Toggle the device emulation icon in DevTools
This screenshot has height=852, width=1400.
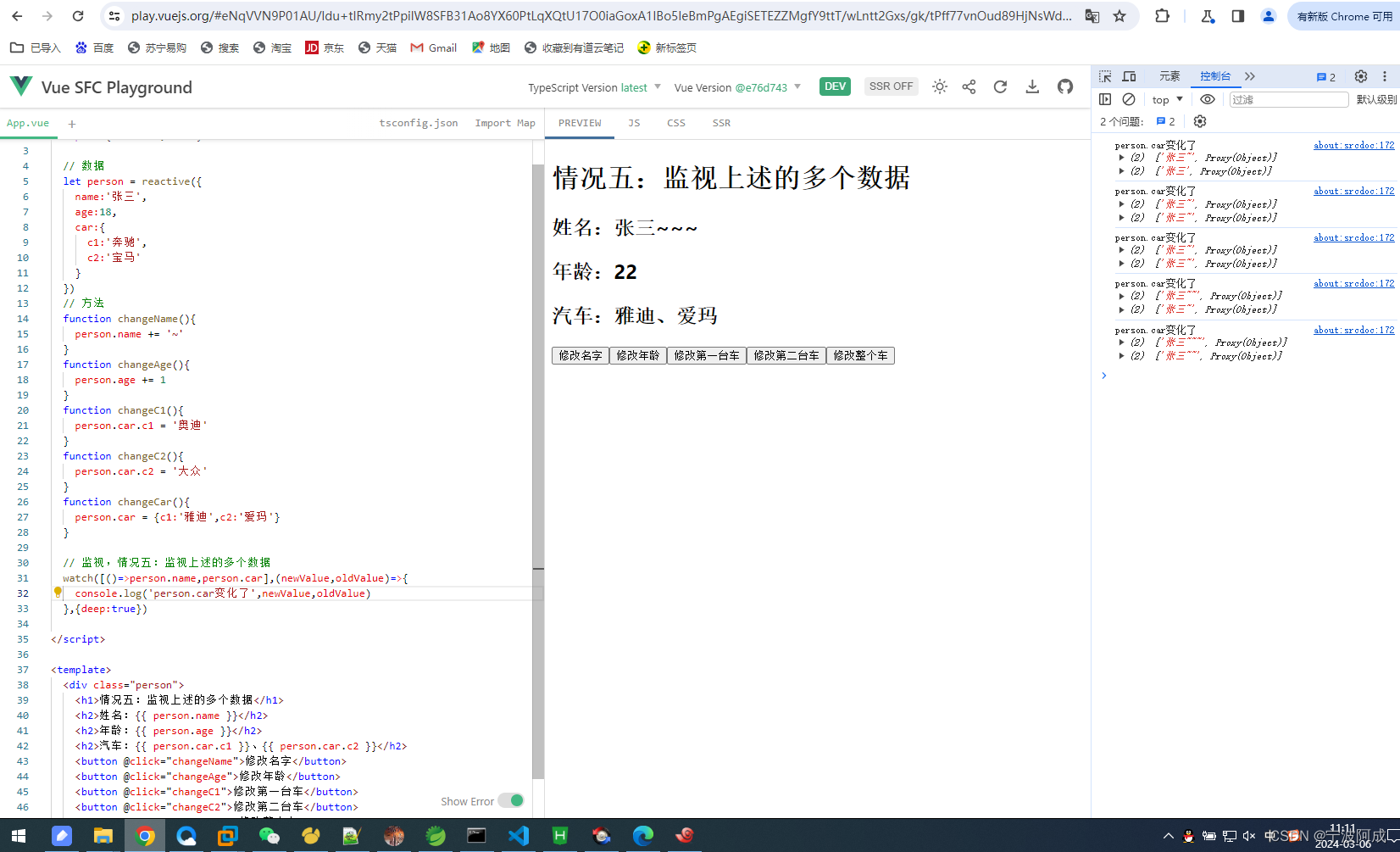1129,76
